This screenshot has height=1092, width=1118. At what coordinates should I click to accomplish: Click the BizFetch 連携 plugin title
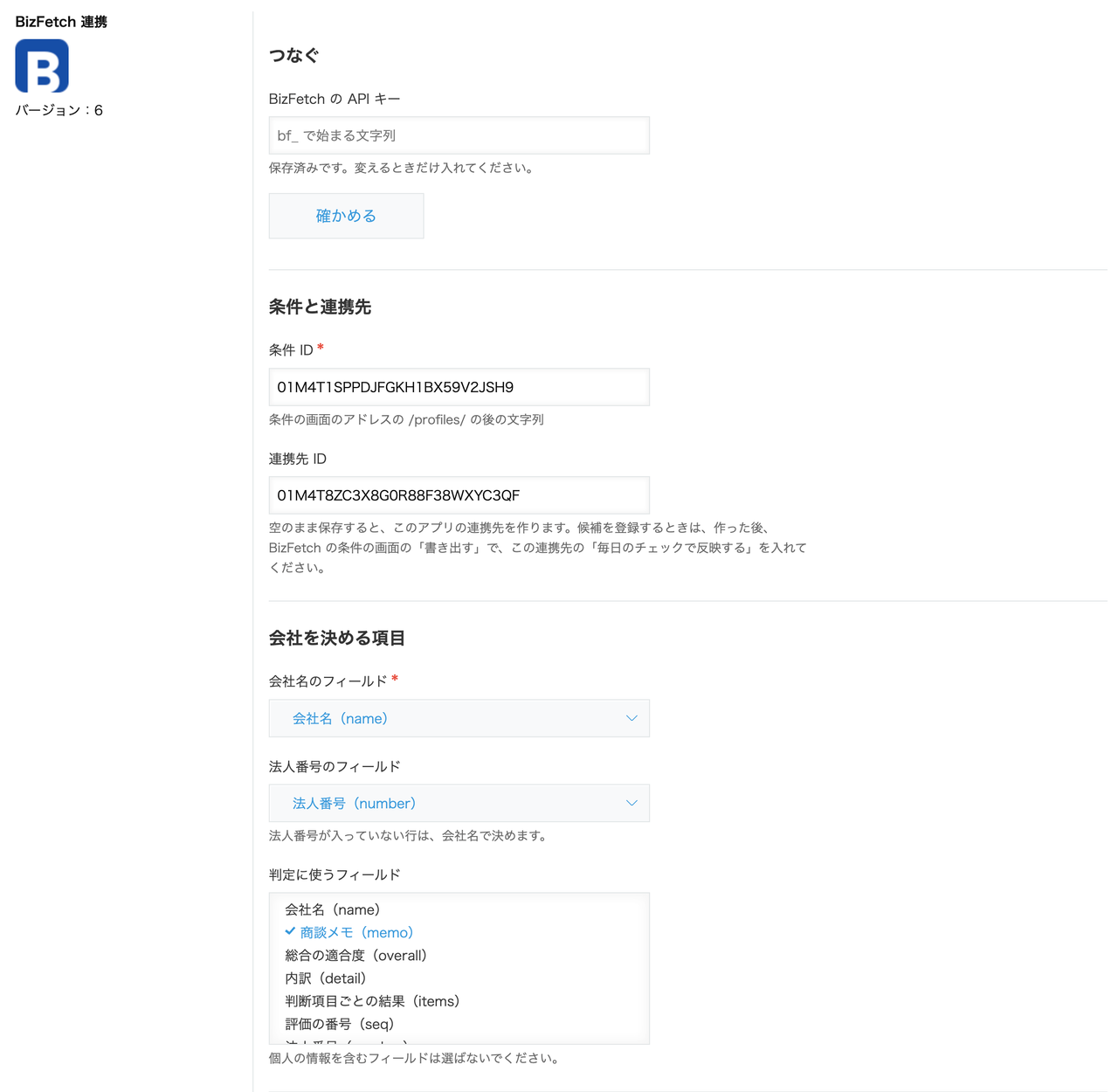(x=61, y=22)
